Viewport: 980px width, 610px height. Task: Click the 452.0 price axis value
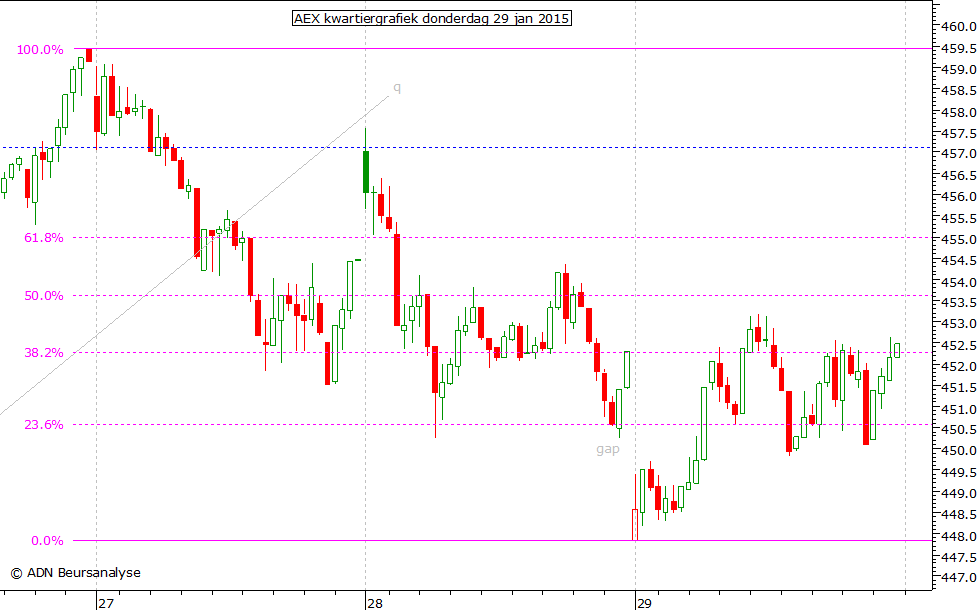pos(959,367)
